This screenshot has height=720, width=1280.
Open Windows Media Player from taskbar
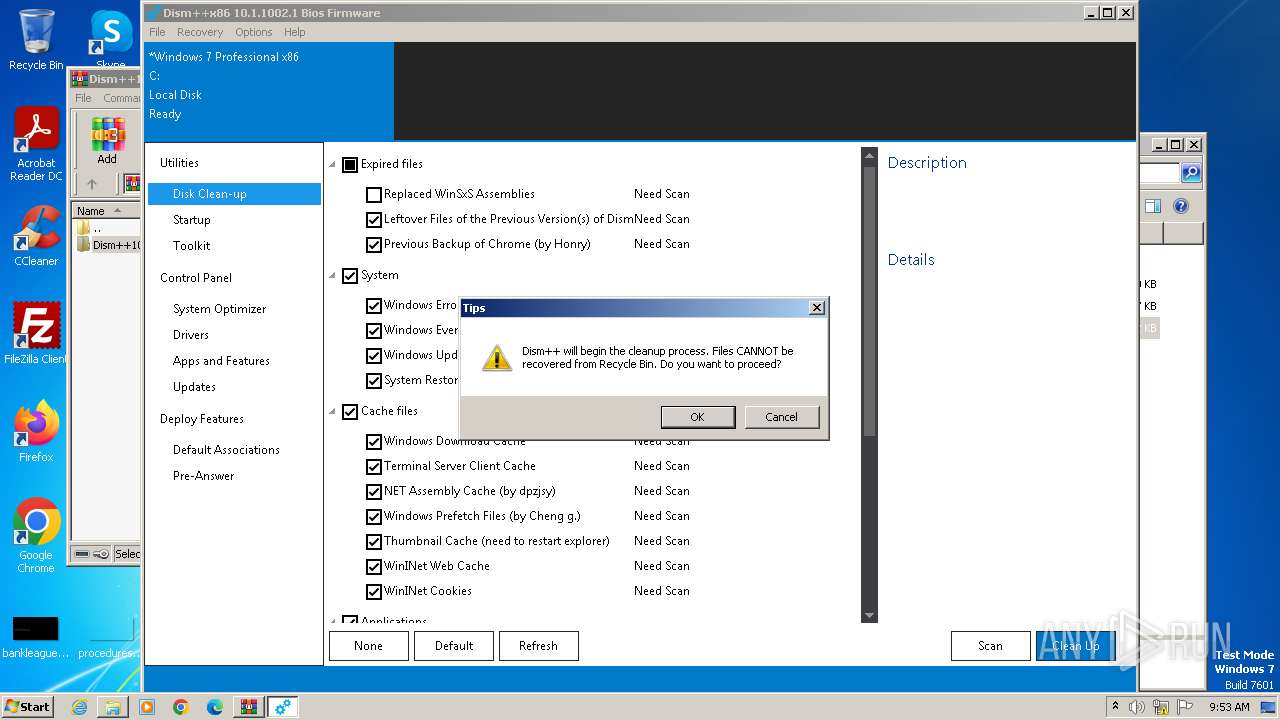(147, 707)
